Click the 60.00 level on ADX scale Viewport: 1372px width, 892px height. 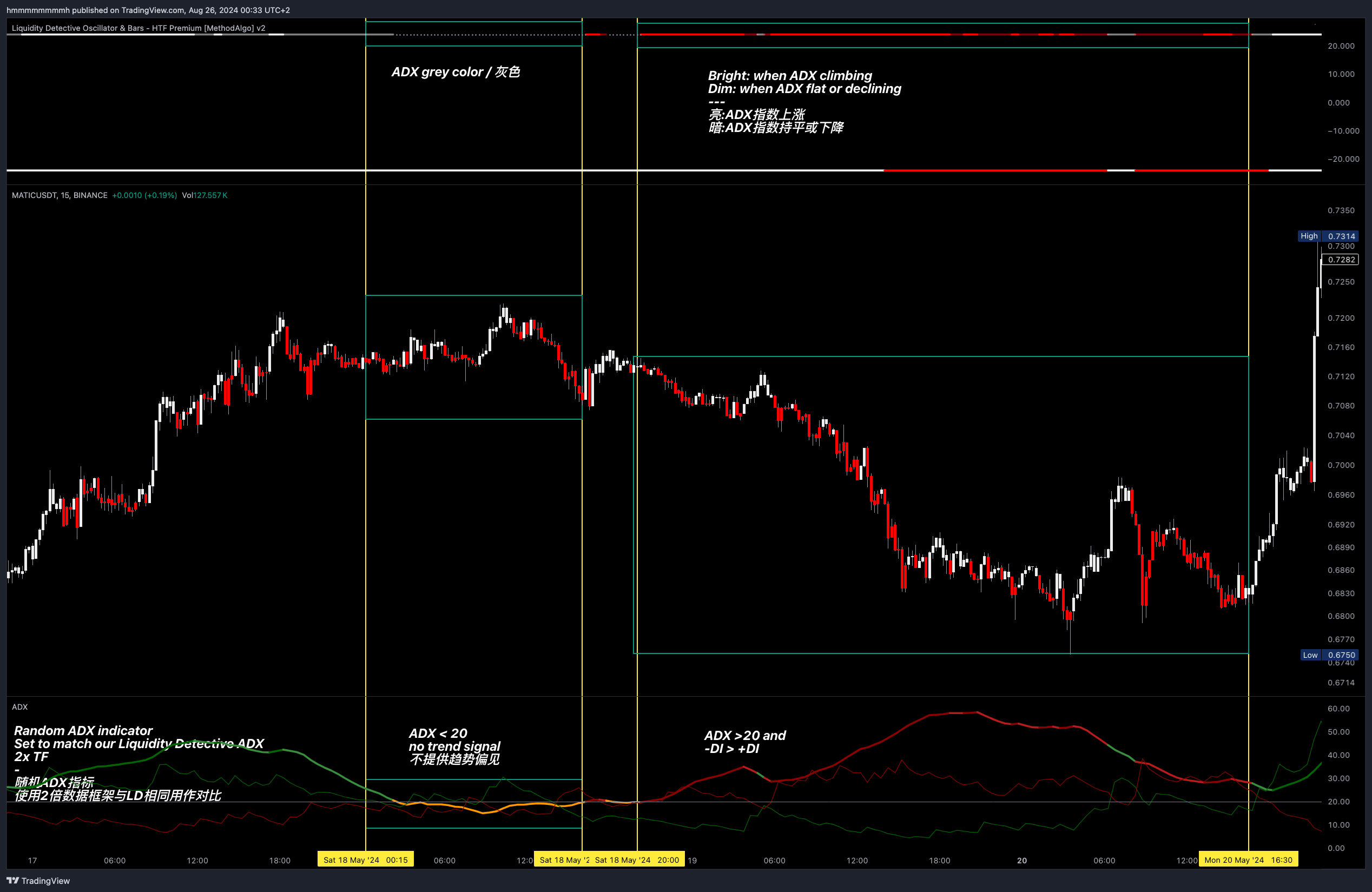coord(1338,709)
